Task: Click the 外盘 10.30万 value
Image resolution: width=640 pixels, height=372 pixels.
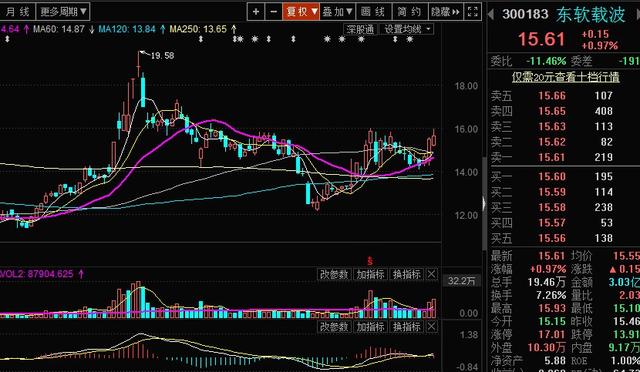Action: pos(547,347)
